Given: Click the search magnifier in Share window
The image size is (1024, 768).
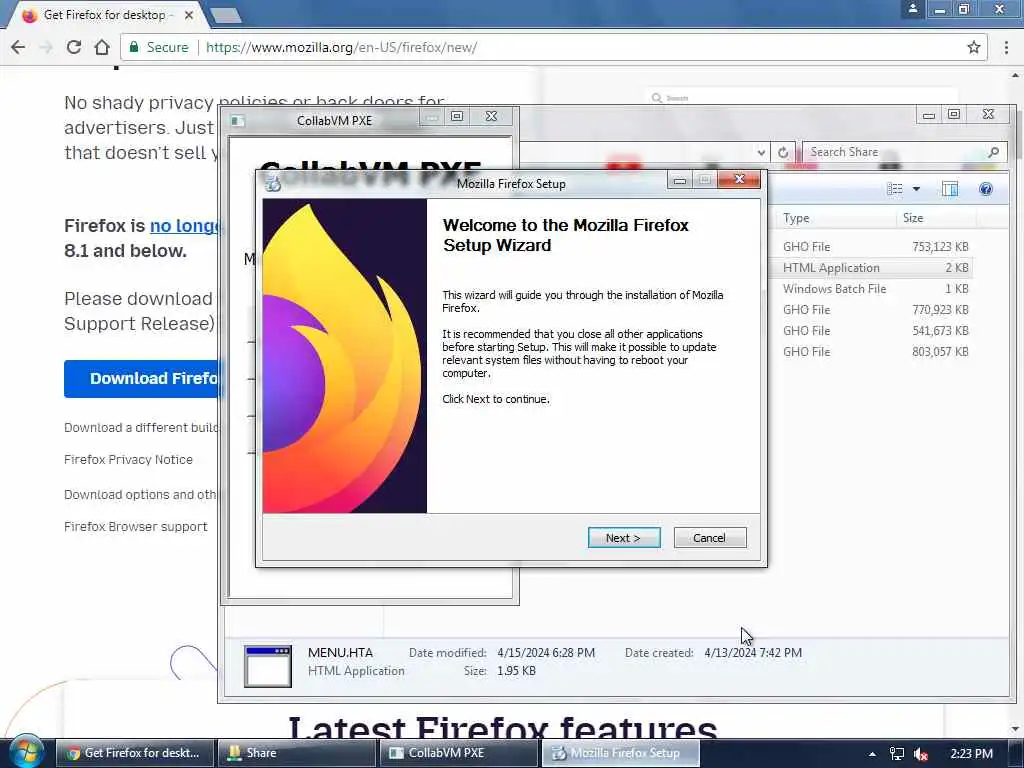Looking at the screenshot, I should coord(993,152).
